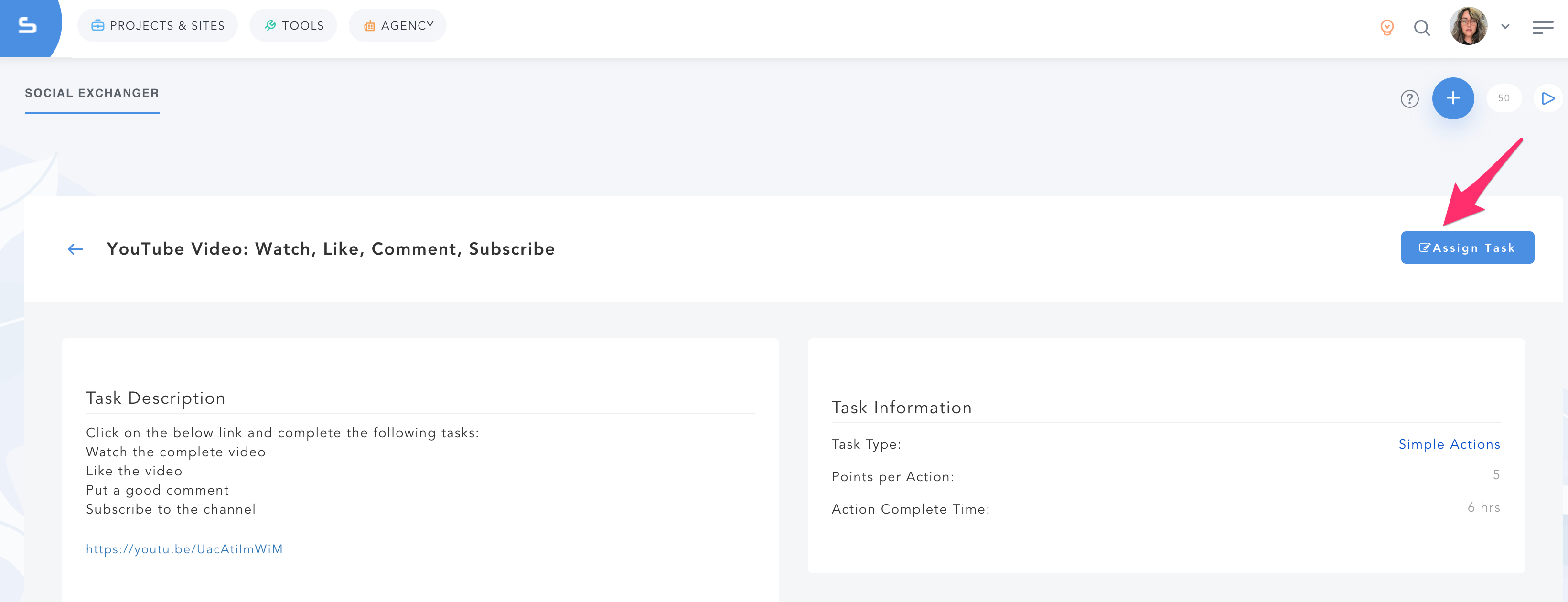
Task: Click the blue S logo home icon
Action: pyautogui.click(x=27, y=26)
